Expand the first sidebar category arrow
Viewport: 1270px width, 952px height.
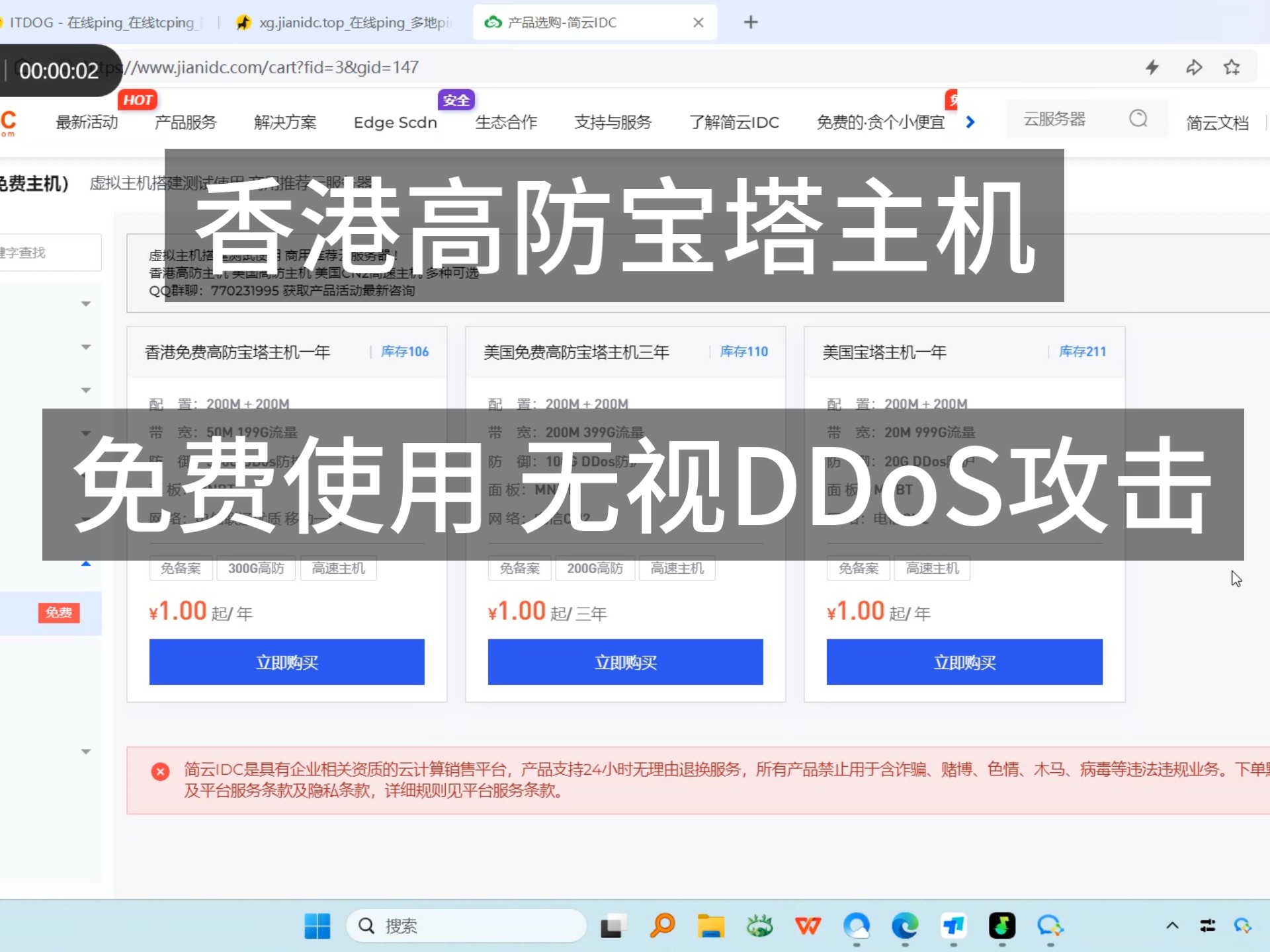(x=86, y=304)
